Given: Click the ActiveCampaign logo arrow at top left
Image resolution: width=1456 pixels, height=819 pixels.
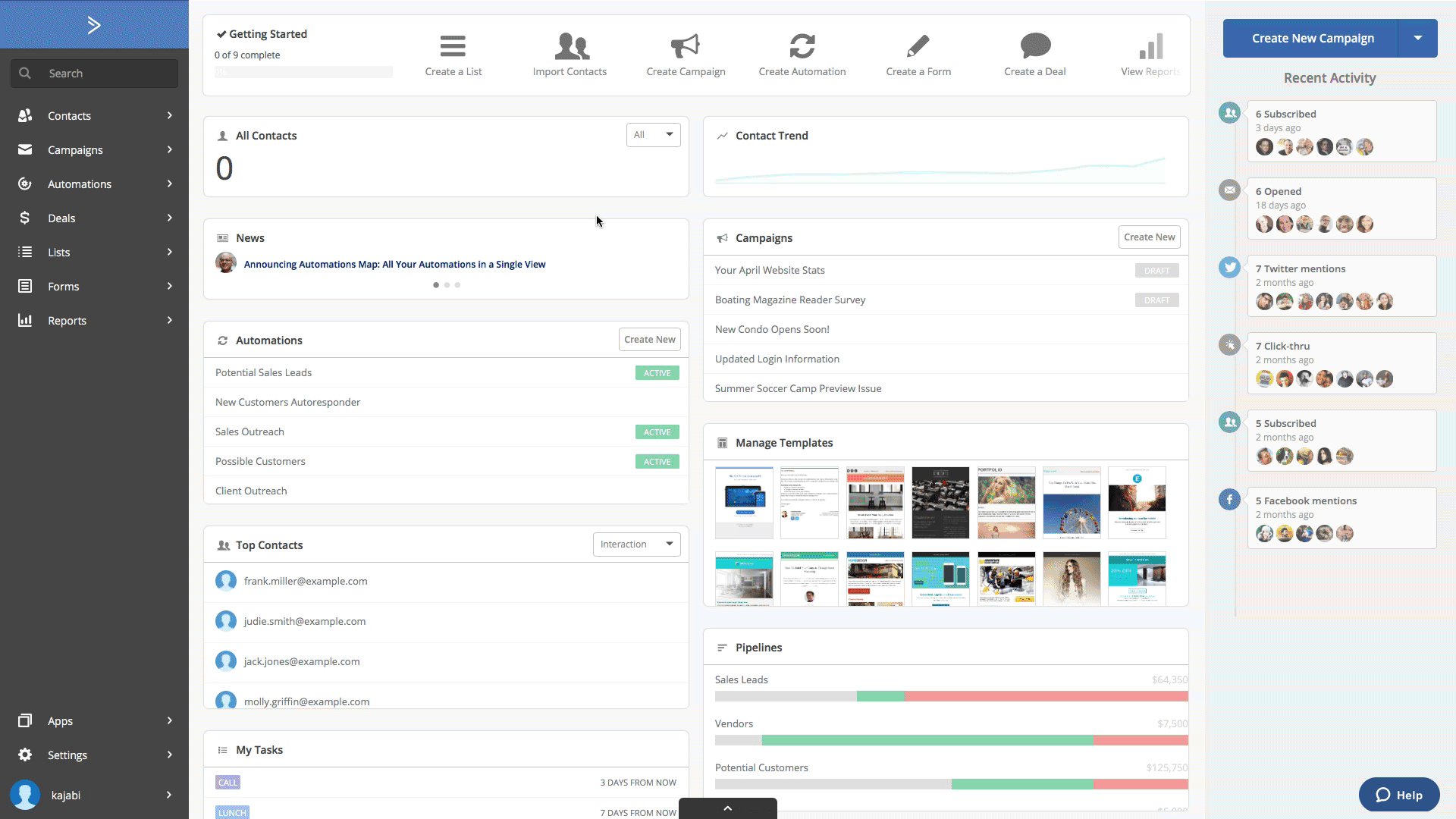Looking at the screenshot, I should coord(94,25).
